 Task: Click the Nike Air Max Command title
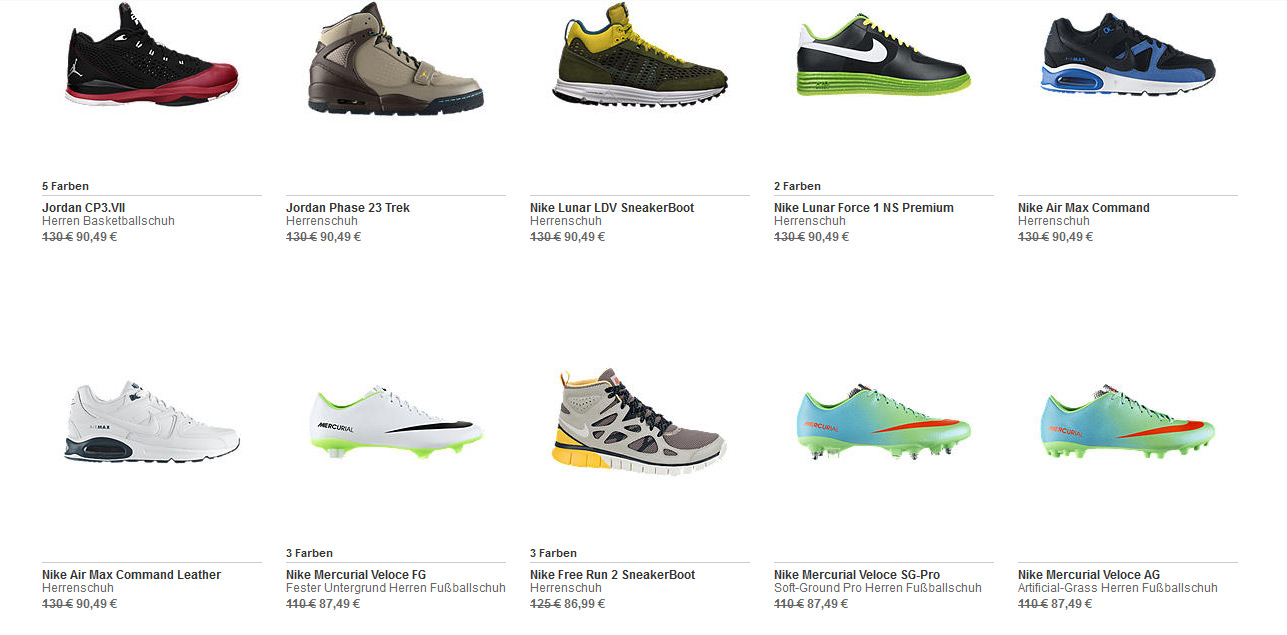[1084, 208]
